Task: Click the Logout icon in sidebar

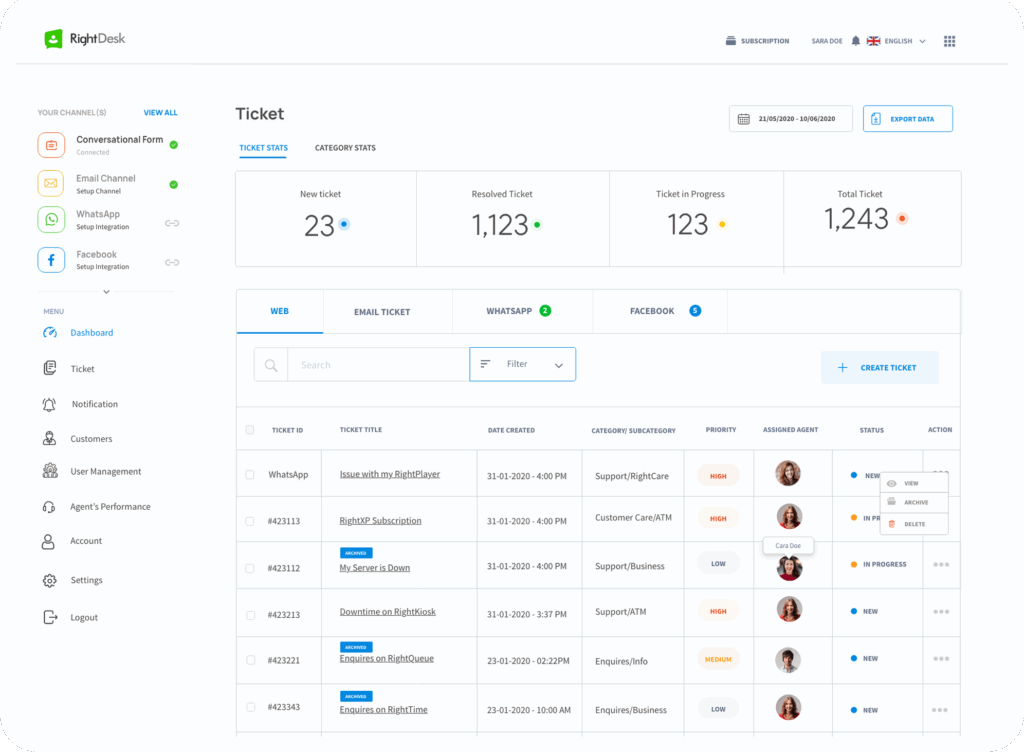Action: 49,618
